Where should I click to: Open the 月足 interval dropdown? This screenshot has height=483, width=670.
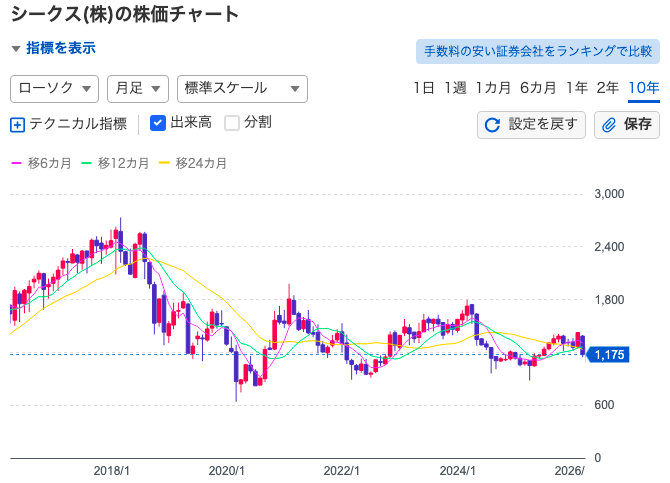(137, 89)
